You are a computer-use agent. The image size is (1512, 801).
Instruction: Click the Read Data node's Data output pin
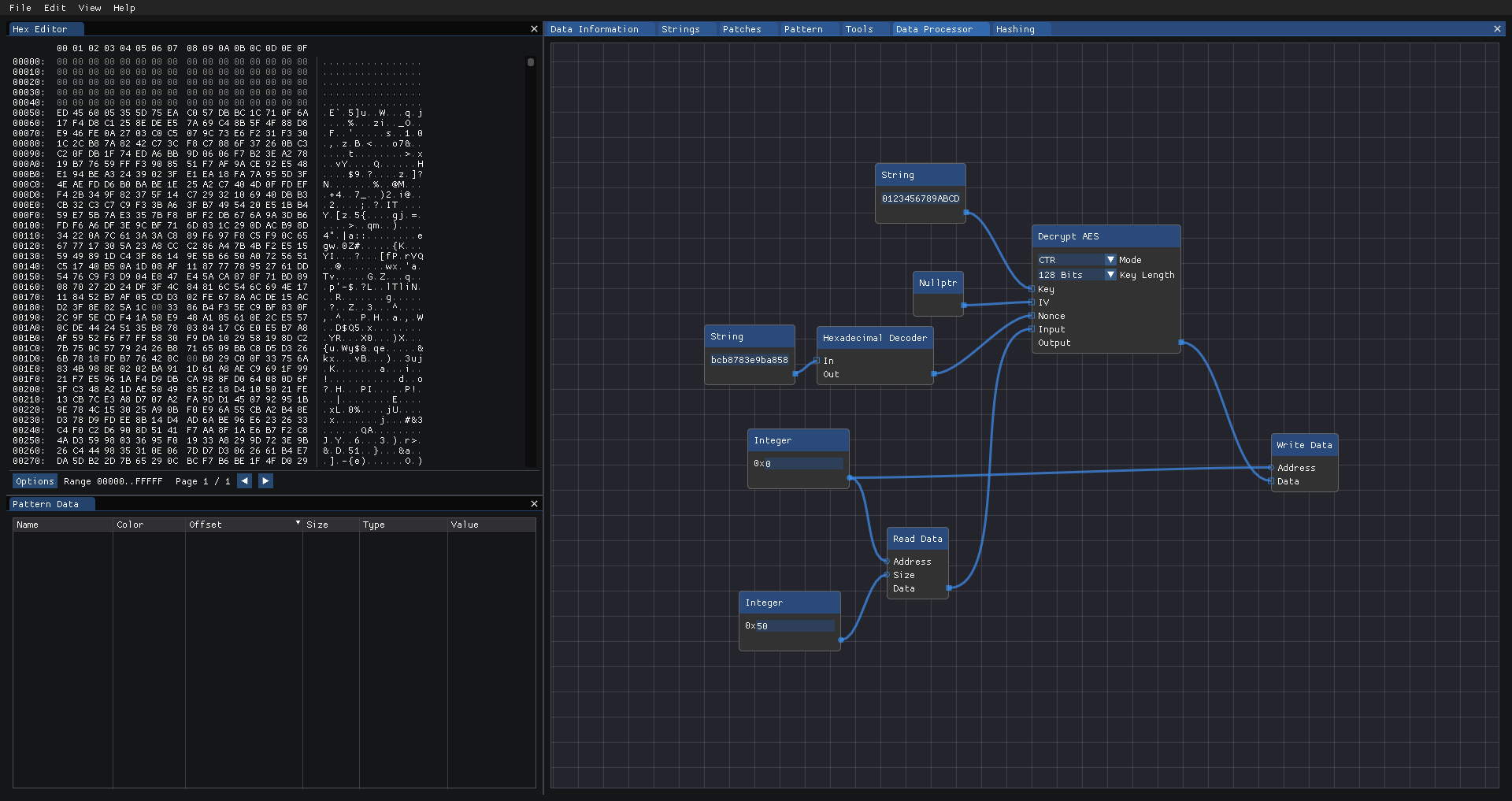(x=948, y=588)
